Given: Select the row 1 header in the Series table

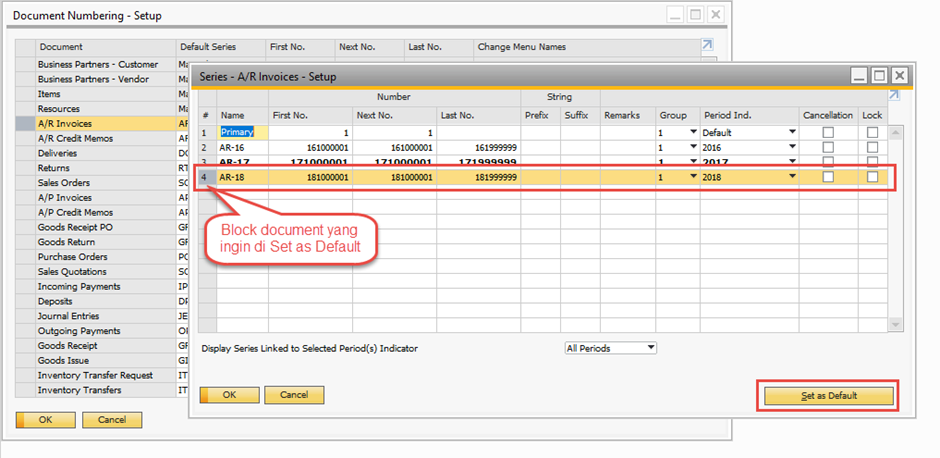Looking at the screenshot, I should (x=207, y=132).
